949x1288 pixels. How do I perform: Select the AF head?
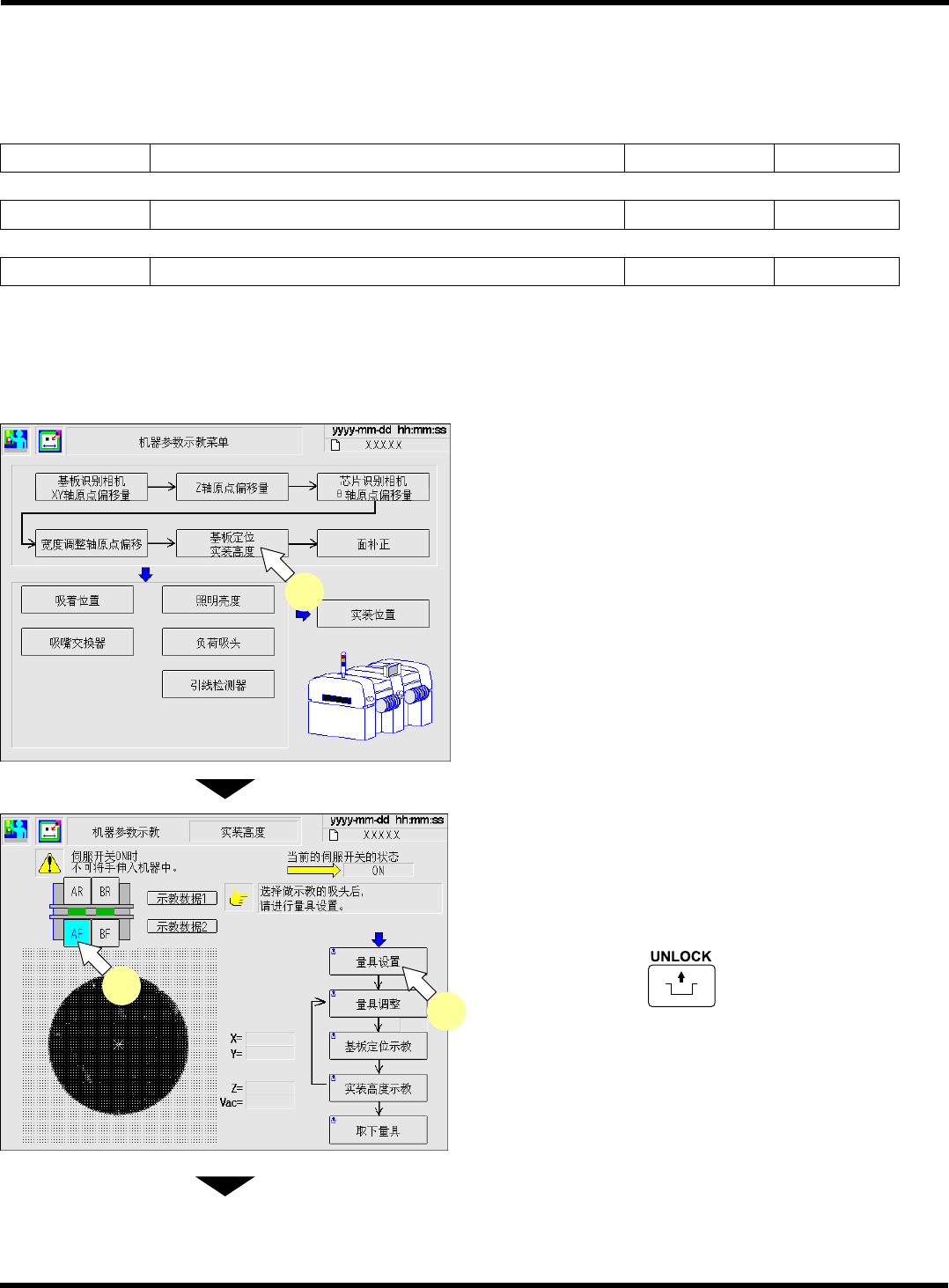point(77,933)
